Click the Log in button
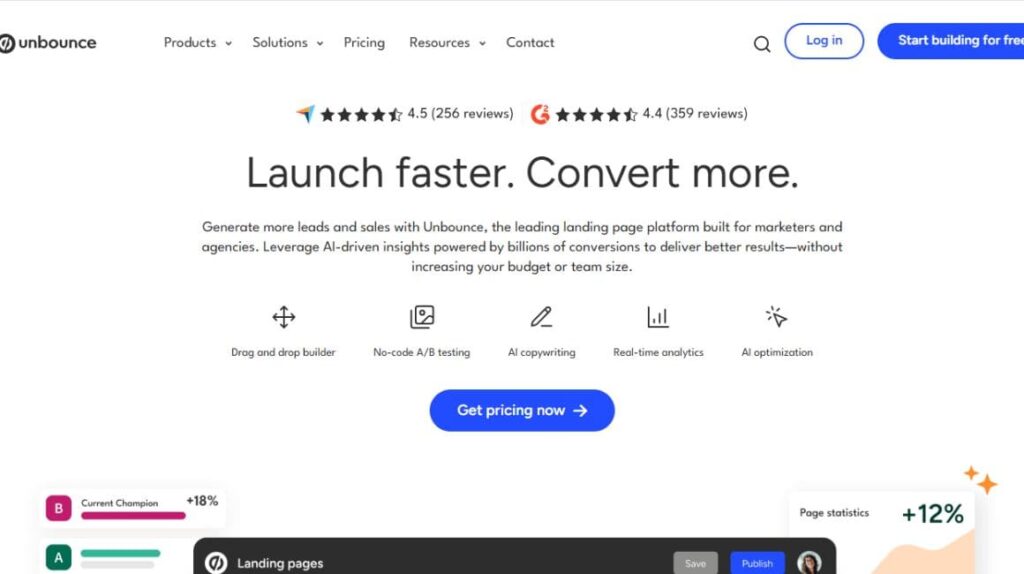The height and width of the screenshot is (574, 1024). click(824, 41)
